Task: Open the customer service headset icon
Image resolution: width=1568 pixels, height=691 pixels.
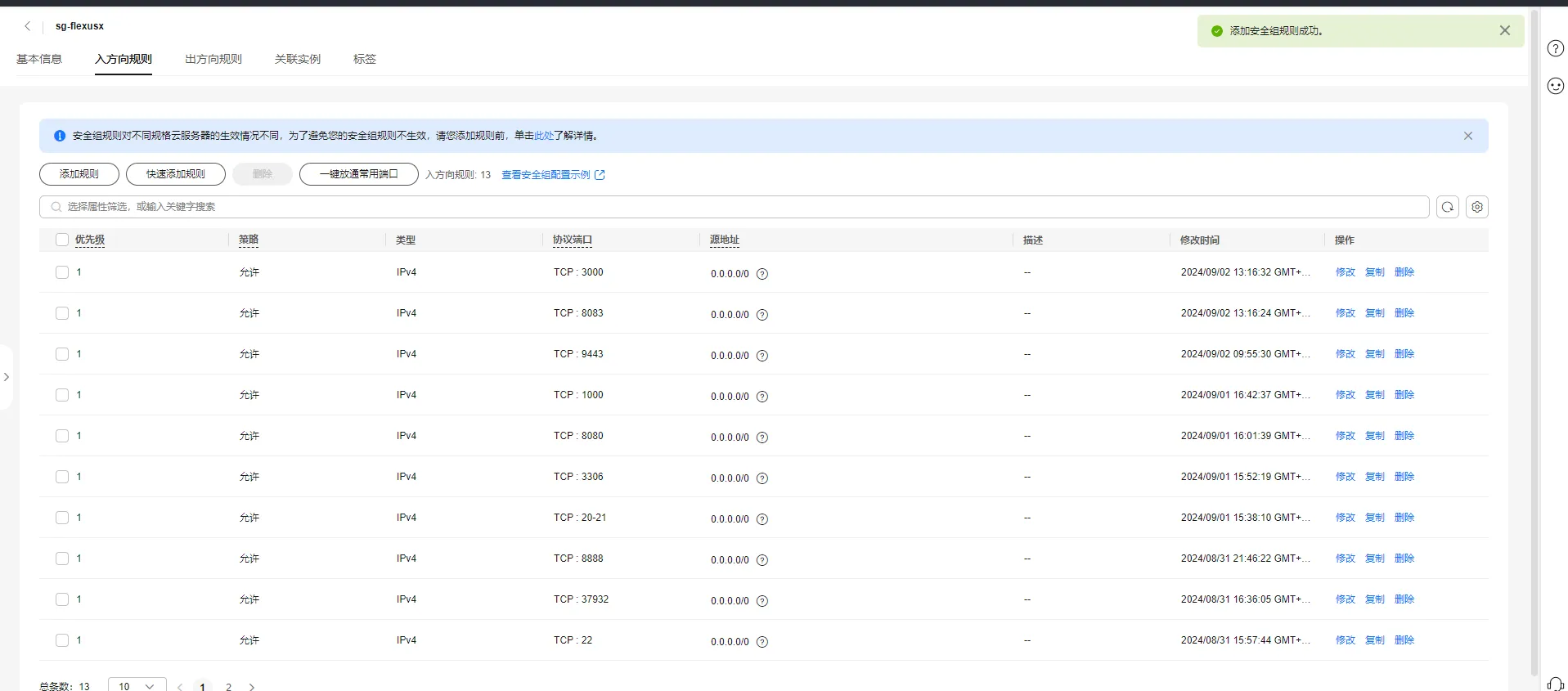Action: (x=1555, y=684)
